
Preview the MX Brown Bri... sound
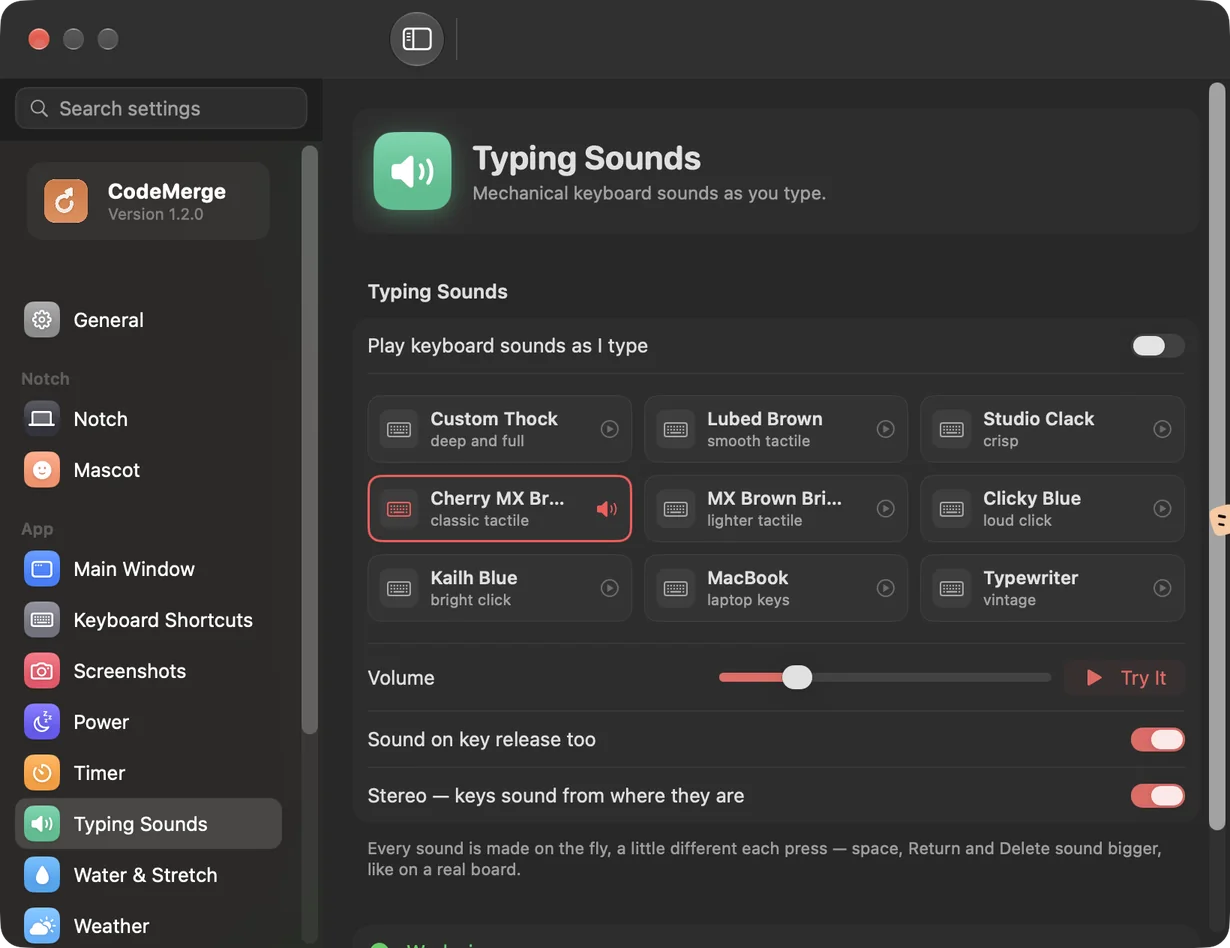pos(885,509)
